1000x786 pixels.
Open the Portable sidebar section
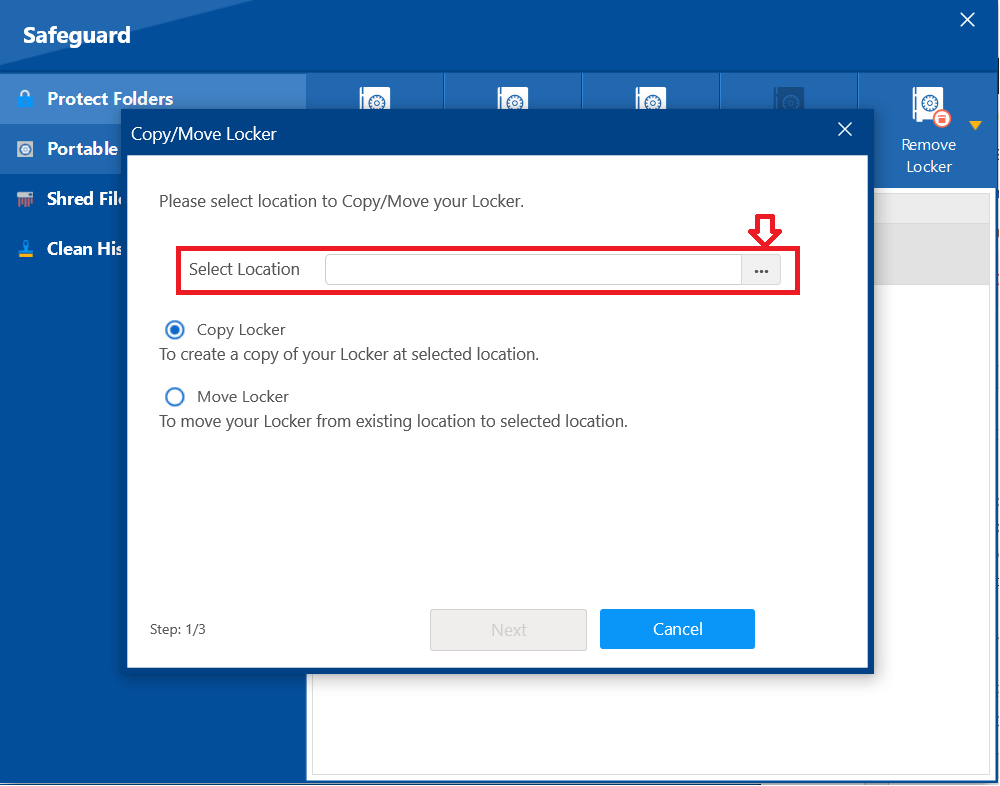coord(61,149)
